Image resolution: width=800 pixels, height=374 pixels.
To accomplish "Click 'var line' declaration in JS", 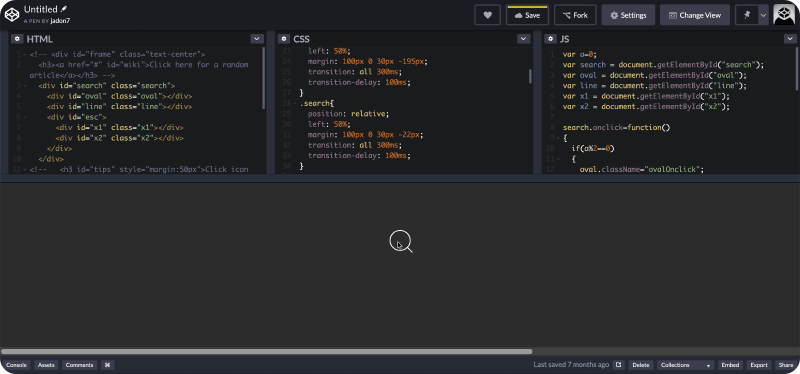I will click(655, 86).
